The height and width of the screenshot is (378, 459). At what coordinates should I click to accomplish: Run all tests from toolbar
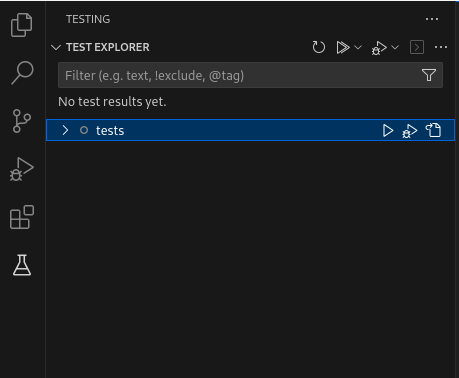coord(343,47)
